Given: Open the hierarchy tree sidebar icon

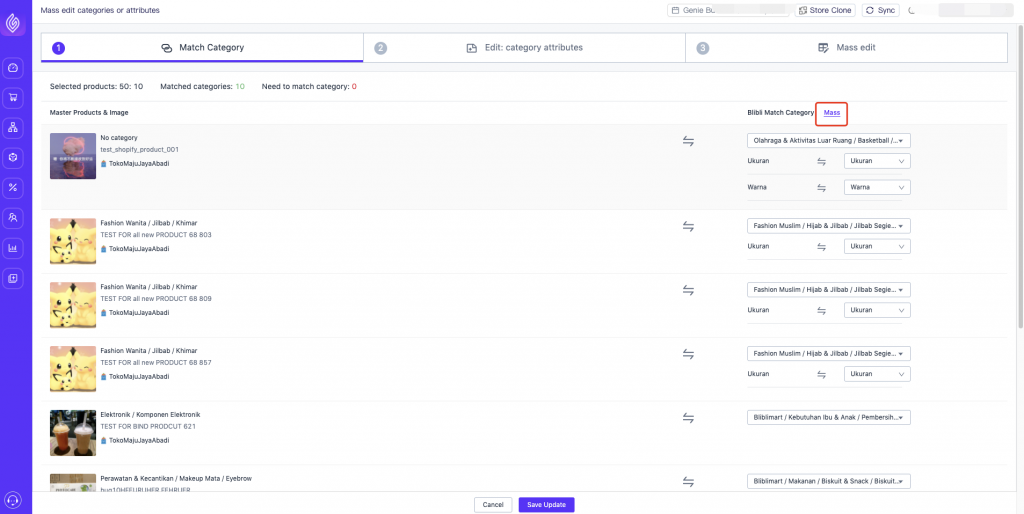Looking at the screenshot, I should point(13,128).
